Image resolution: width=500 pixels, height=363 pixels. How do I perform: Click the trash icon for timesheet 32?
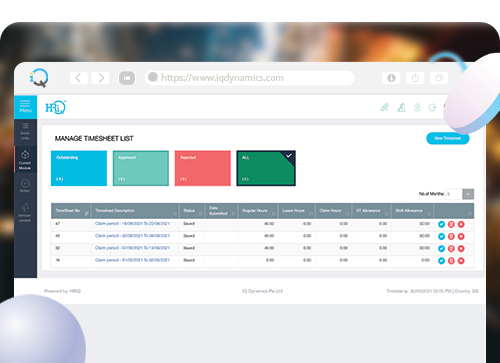451,249
